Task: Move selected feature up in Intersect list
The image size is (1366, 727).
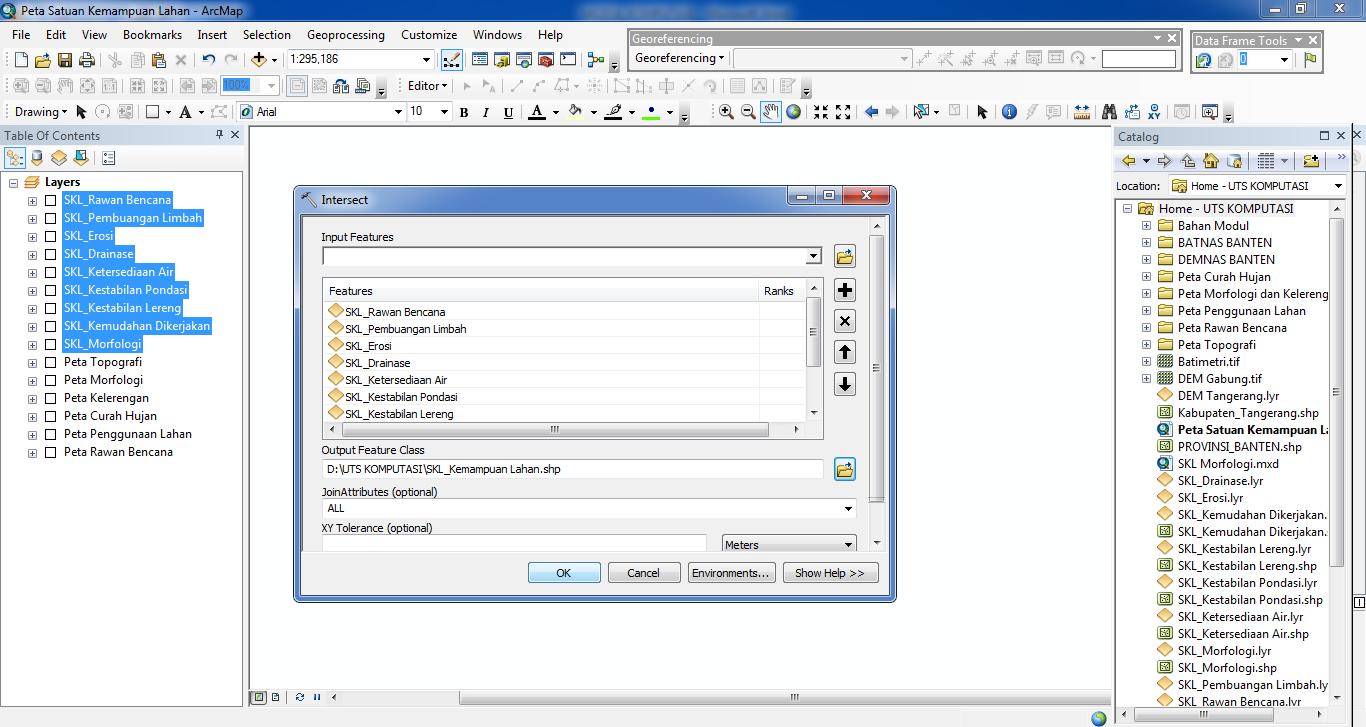Action: click(x=845, y=352)
